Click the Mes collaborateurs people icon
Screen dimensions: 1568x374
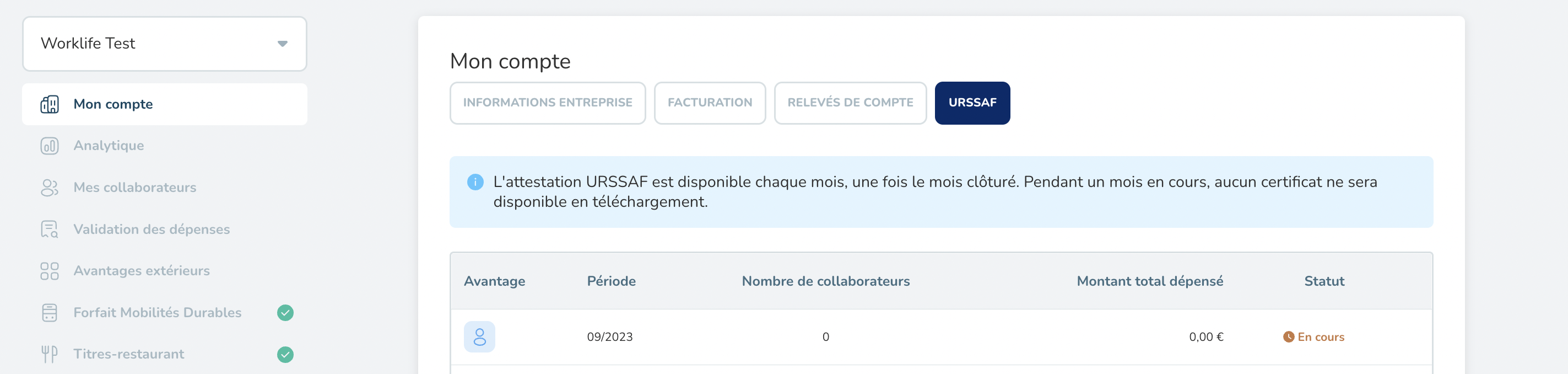click(x=50, y=188)
